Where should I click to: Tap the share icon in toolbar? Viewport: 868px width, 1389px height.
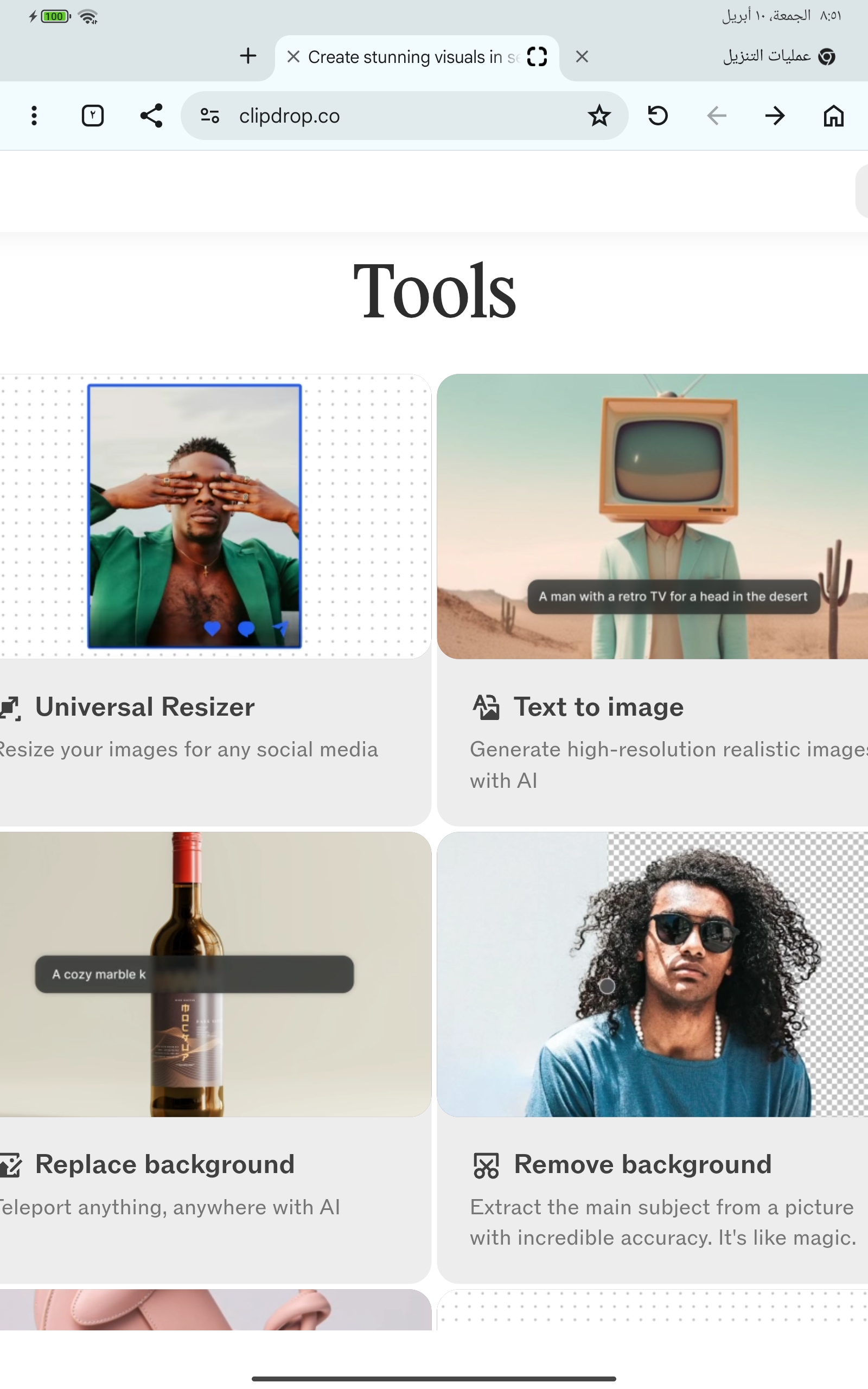tap(151, 116)
